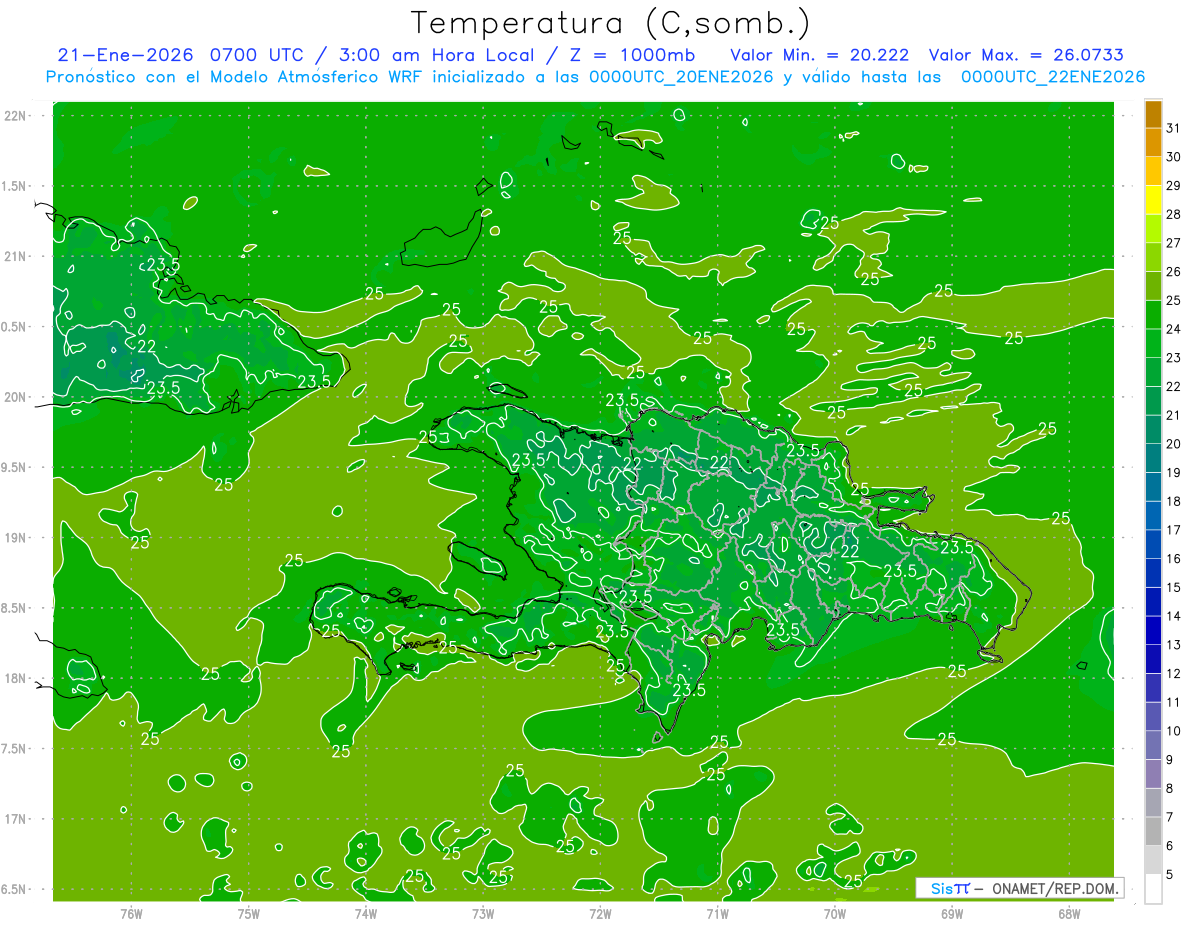Image resolution: width=1200 pixels, height=927 pixels.
Task: Click the "26" value on the color legend
Action: pyautogui.click(x=1173, y=271)
